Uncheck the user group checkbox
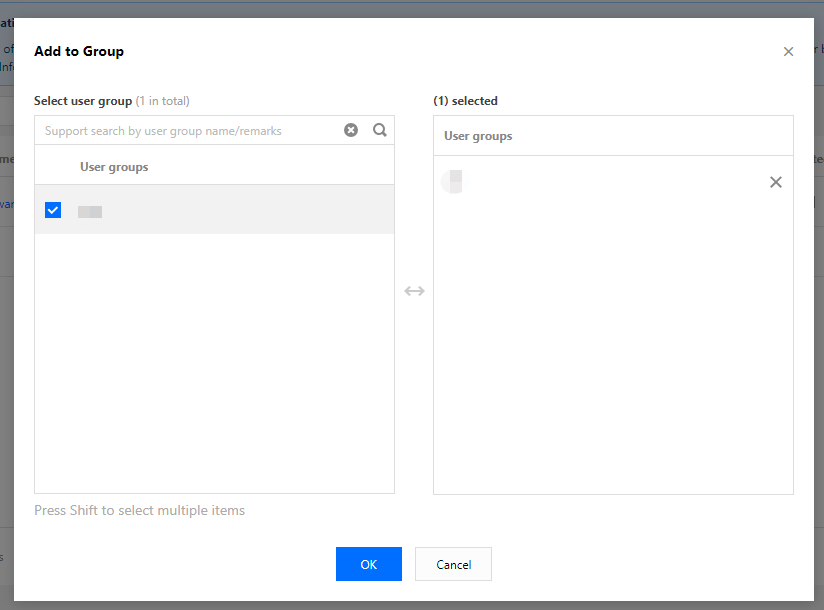The height and width of the screenshot is (610, 824). coord(53,210)
